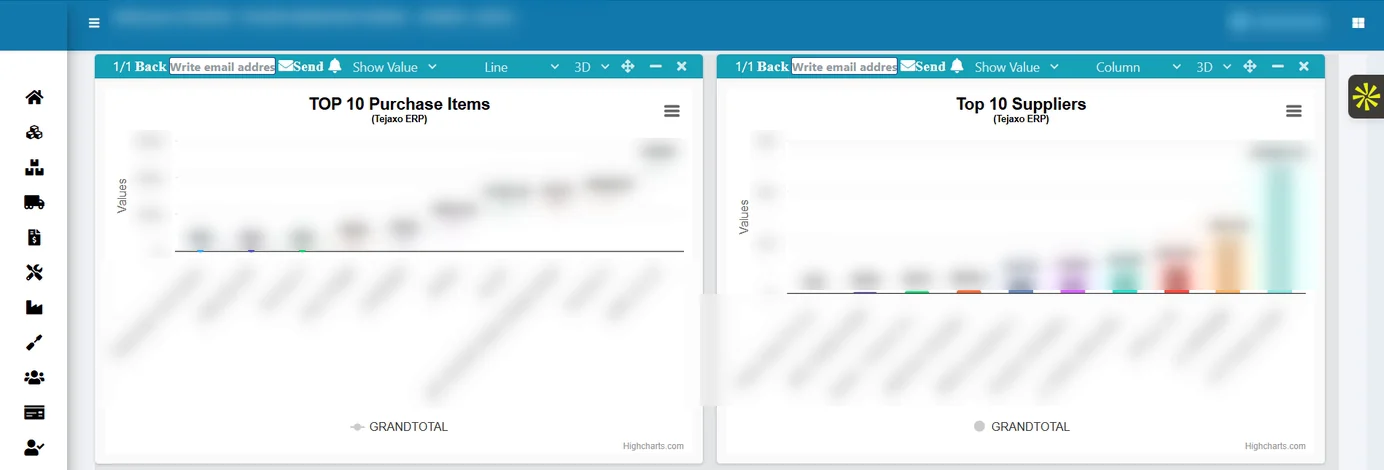The width and height of the screenshot is (1384, 470).
Task: Open the Home icon in sidebar
Action: coord(34,97)
